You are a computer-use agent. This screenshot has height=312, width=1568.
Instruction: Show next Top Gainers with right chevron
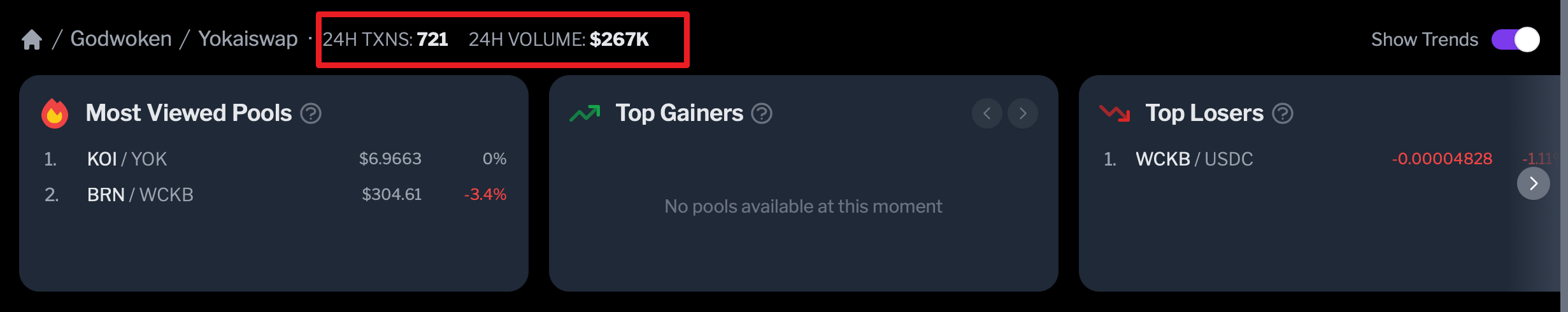pyautogui.click(x=1023, y=113)
